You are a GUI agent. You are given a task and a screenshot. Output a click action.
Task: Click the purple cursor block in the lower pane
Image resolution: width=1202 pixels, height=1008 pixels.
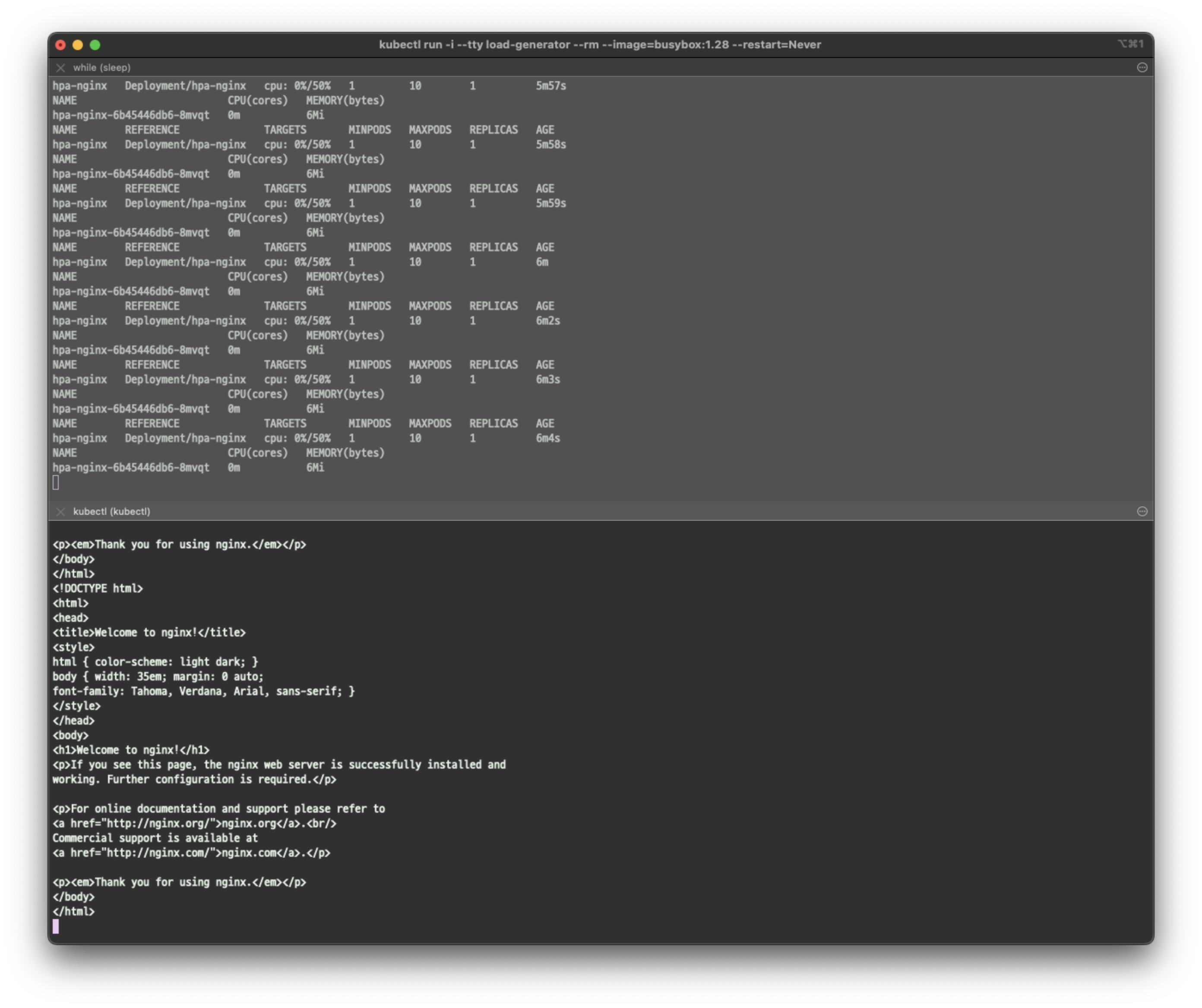click(x=56, y=927)
